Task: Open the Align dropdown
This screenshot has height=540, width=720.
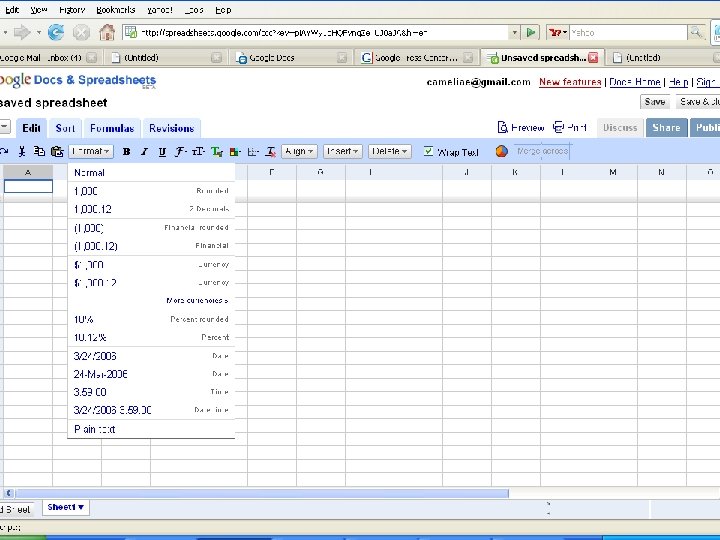Action: click(x=299, y=151)
